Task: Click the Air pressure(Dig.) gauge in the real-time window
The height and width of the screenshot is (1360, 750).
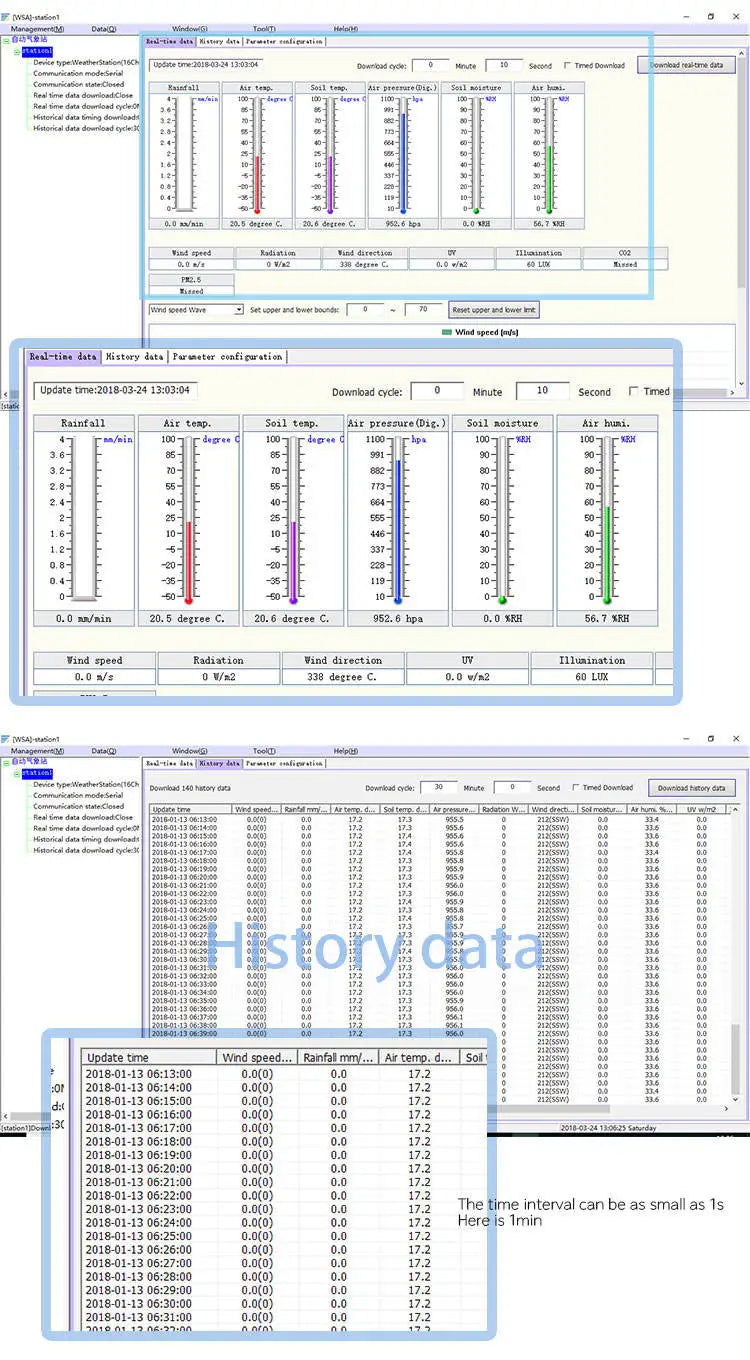Action: coord(403,156)
